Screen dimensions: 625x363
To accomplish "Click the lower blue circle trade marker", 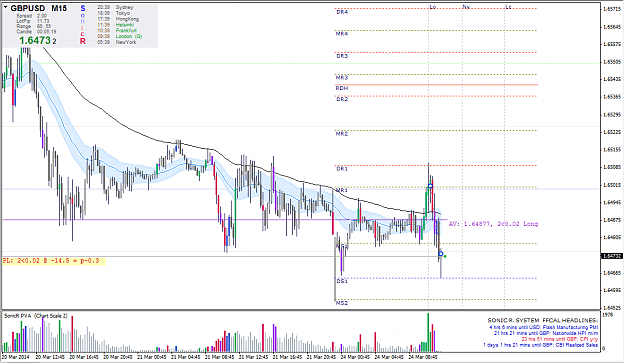I will (x=441, y=254).
